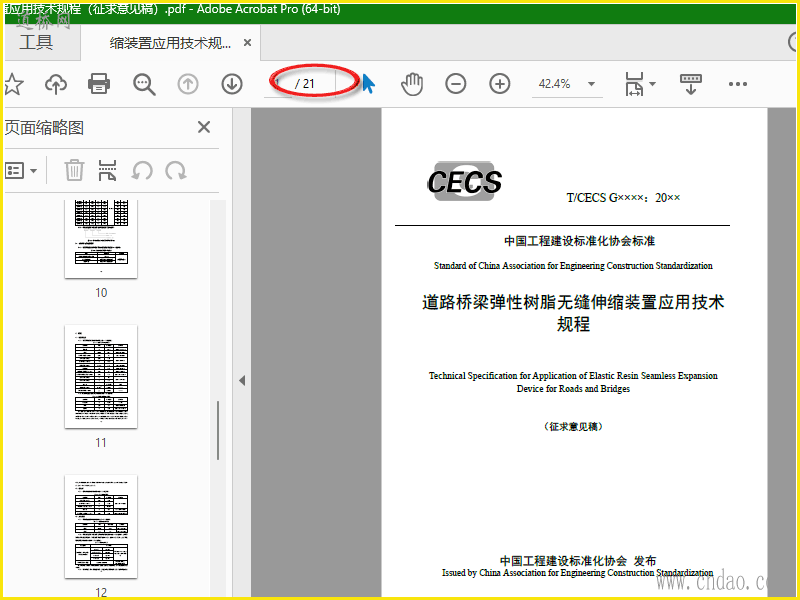Switch to the 工具 tab
The height and width of the screenshot is (600, 800).
(37, 42)
